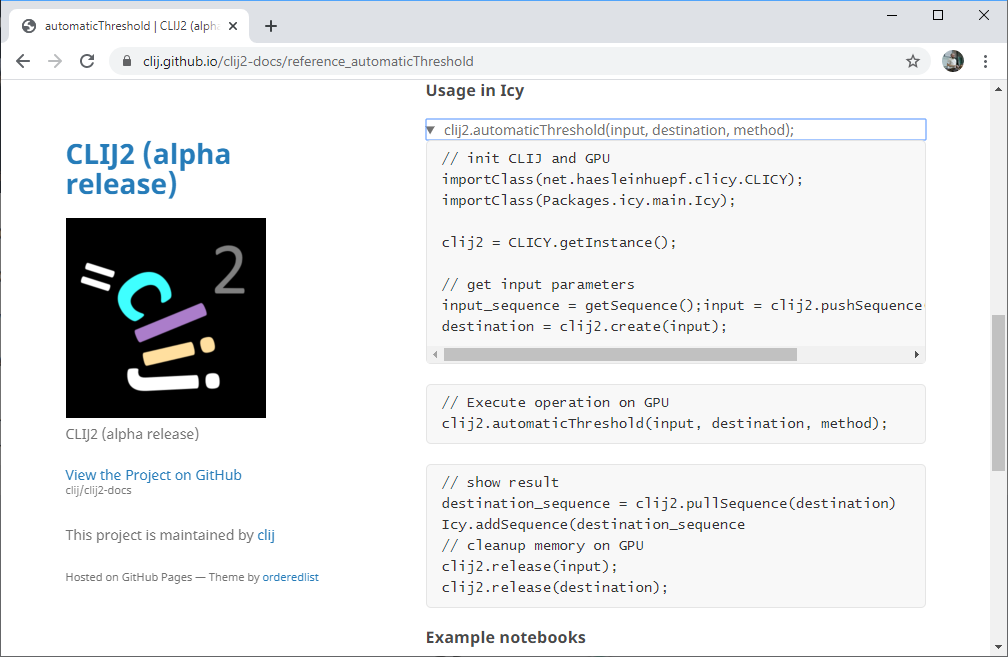Click the code block's right scroll arrow
The image size is (1008, 657).
[x=917, y=354]
